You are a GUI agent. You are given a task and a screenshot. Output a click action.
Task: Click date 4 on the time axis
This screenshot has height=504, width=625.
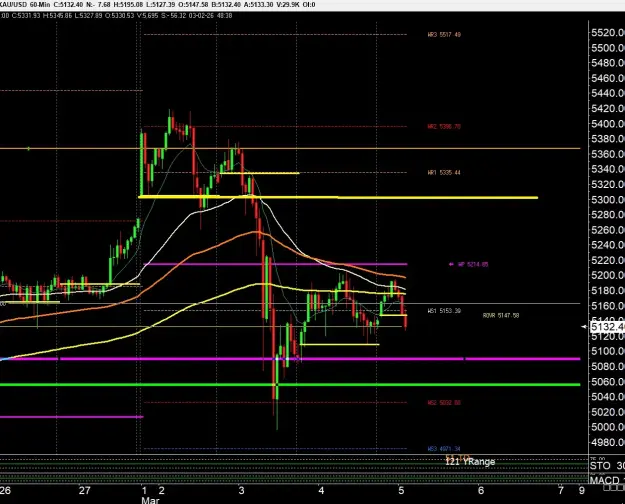pos(321,490)
